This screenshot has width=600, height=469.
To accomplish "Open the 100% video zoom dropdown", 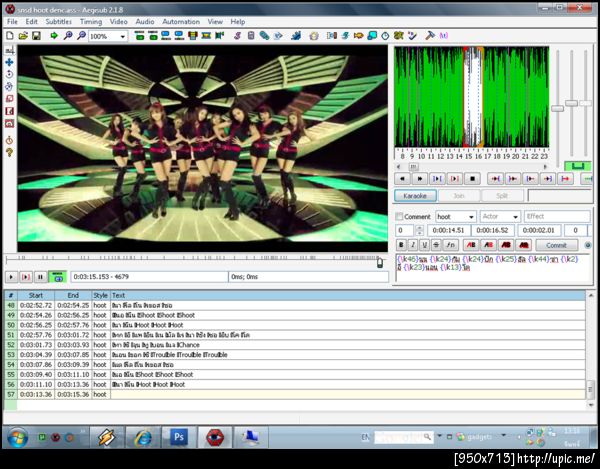I will (122, 36).
